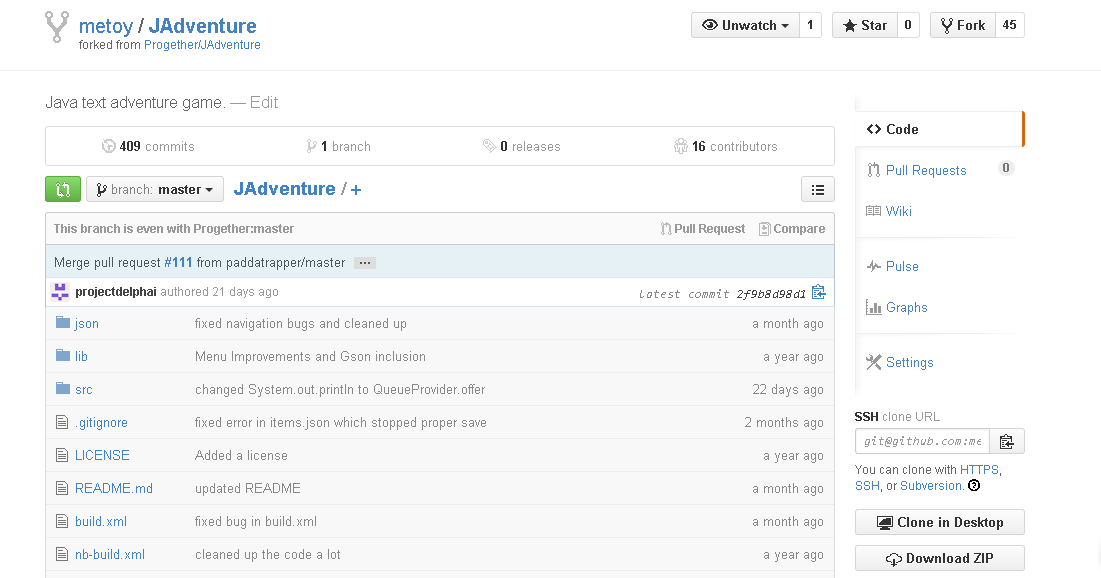Click the Pulse activity icon in sidebar
Screen dimensions: 1101x578
tap(873, 266)
